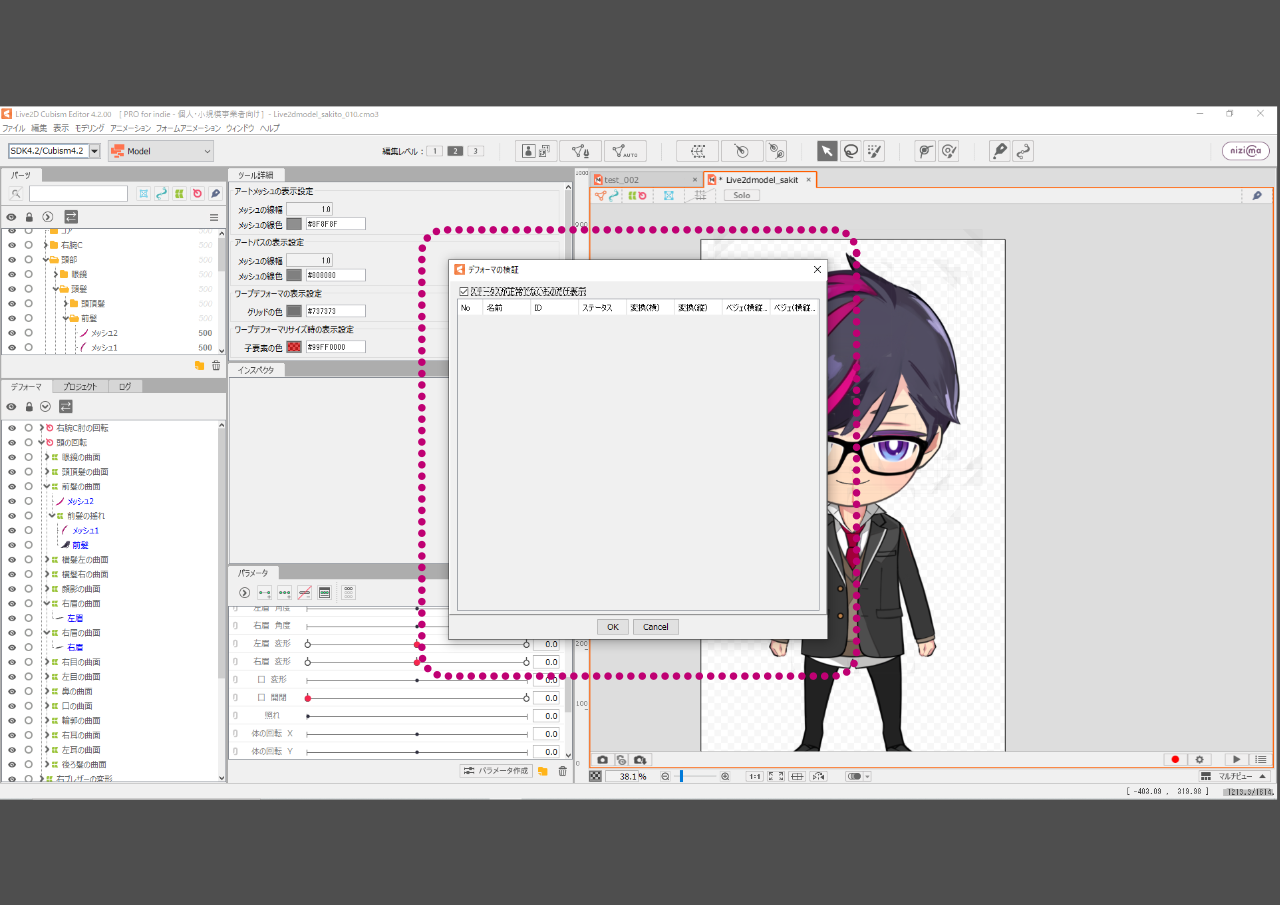The image size is (1280, 905).
Task: Switch to the ログ tab
Action: pyautogui.click(x=125, y=386)
